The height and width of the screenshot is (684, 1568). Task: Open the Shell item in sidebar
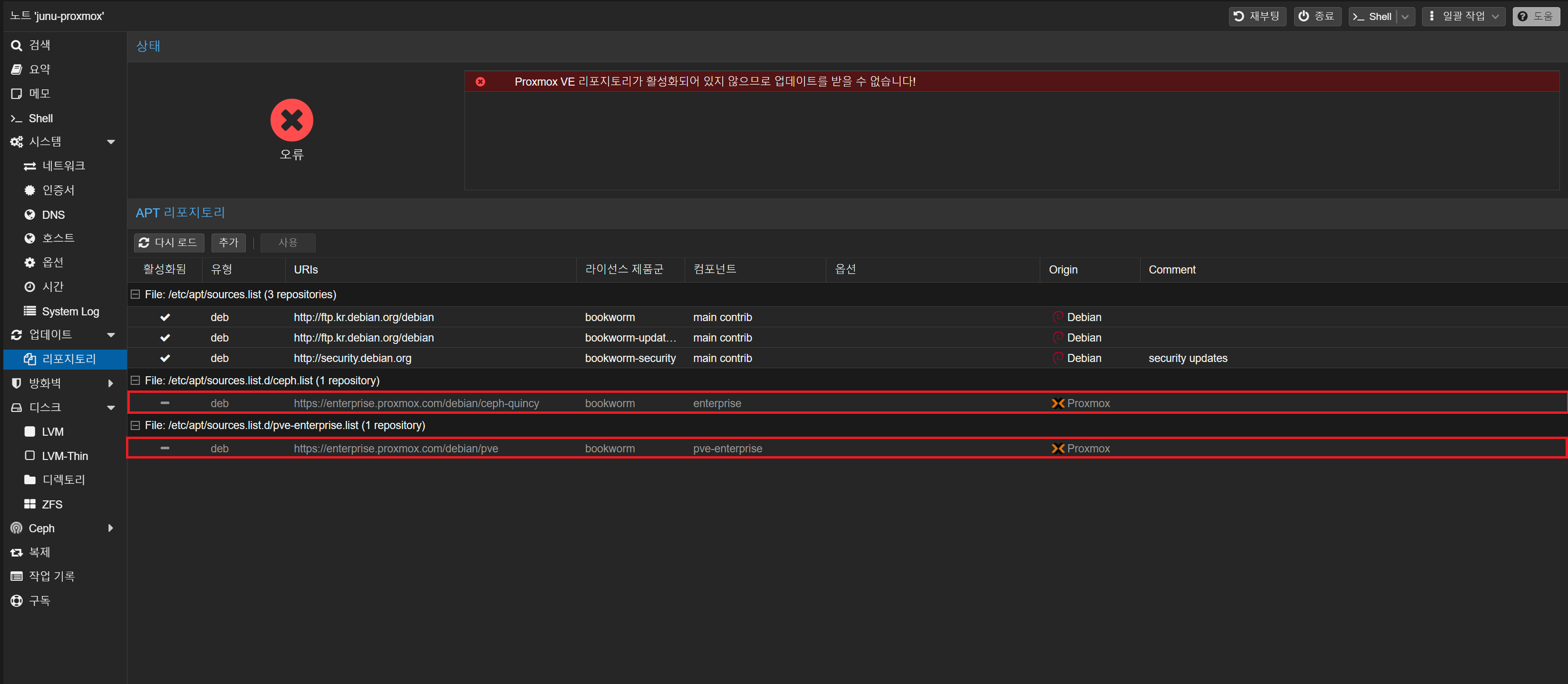pyautogui.click(x=40, y=118)
